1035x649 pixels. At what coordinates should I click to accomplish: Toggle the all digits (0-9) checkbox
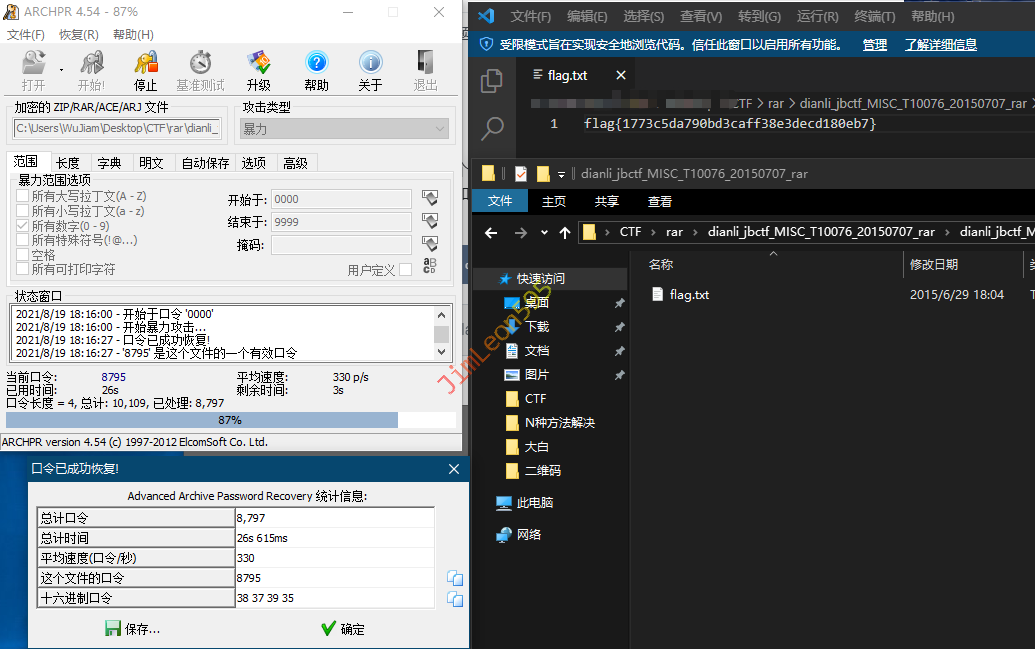pyautogui.click(x=23, y=226)
